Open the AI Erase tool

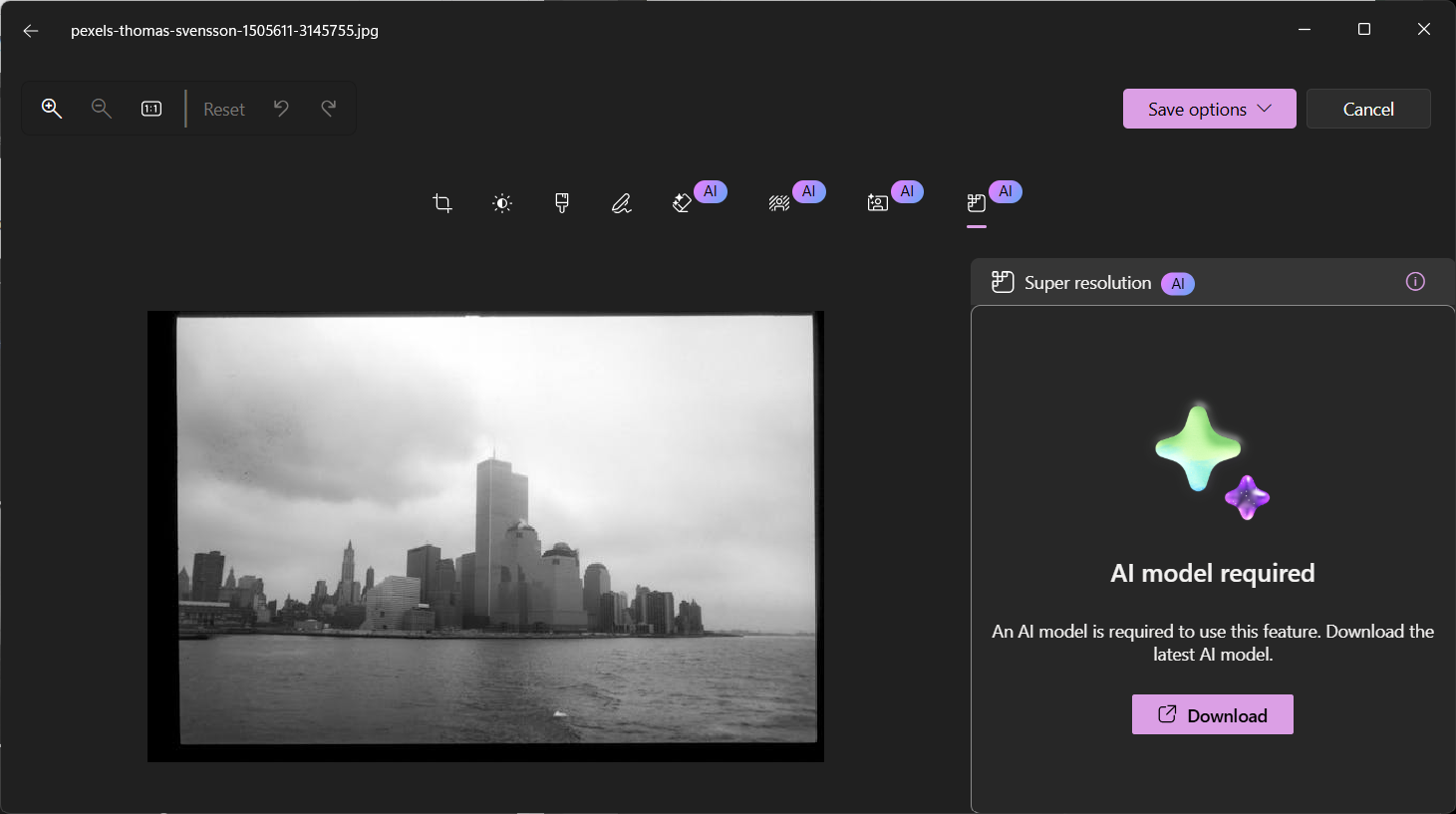(x=683, y=203)
